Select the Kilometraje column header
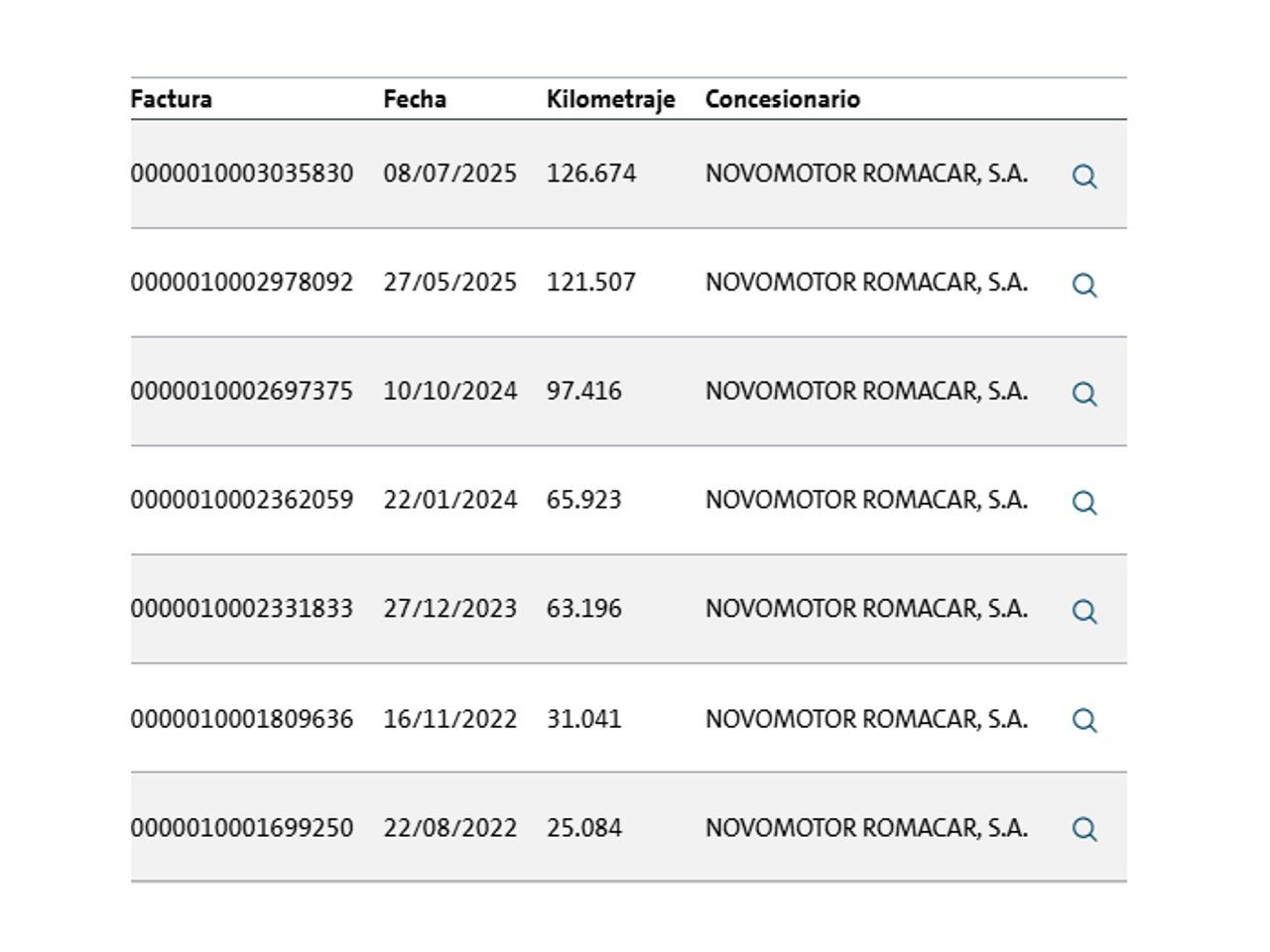1270x952 pixels. tap(610, 99)
